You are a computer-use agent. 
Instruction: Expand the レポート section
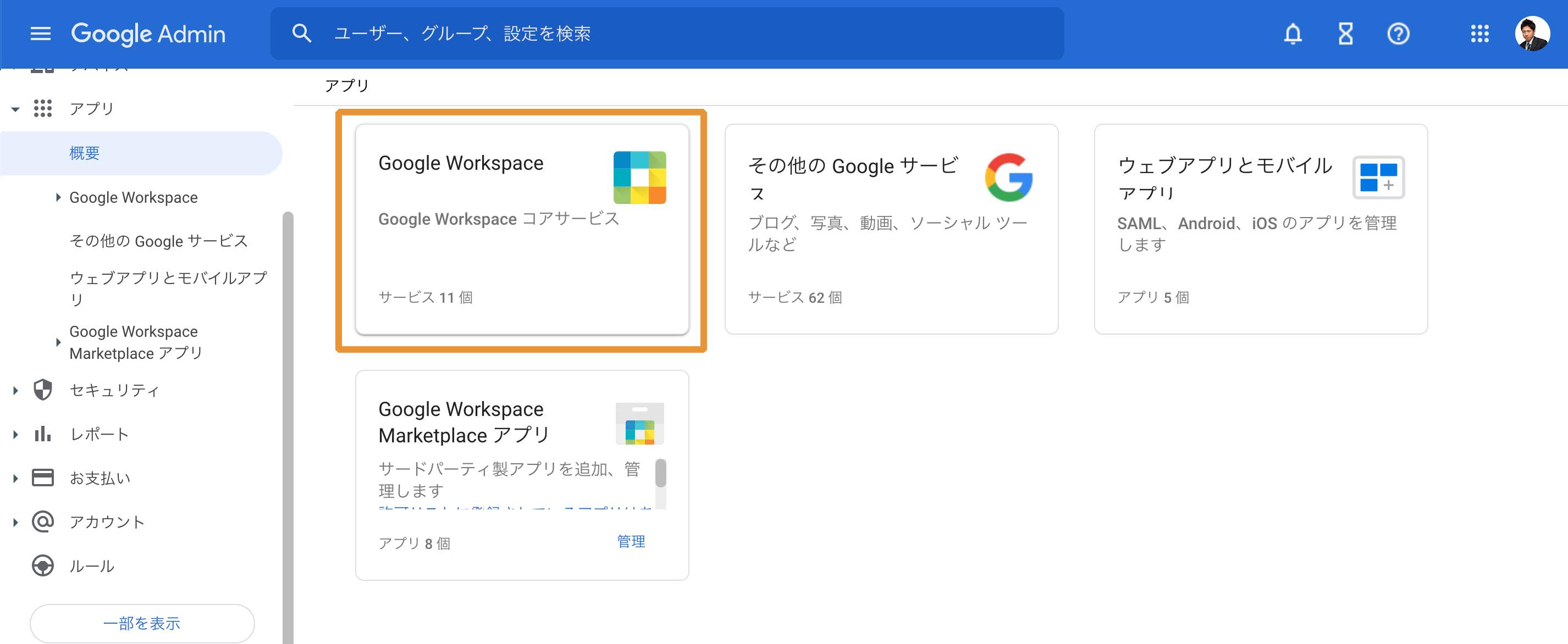[x=15, y=434]
